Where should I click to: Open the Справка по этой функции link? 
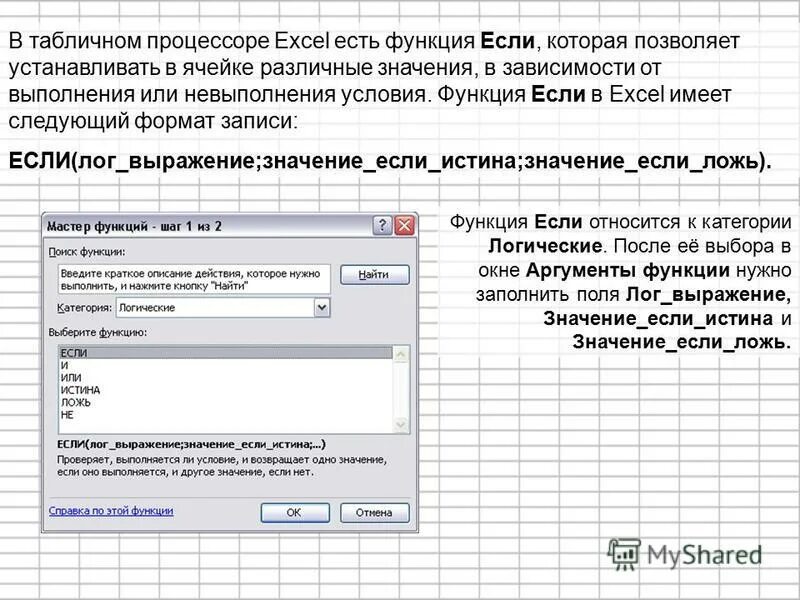111,511
